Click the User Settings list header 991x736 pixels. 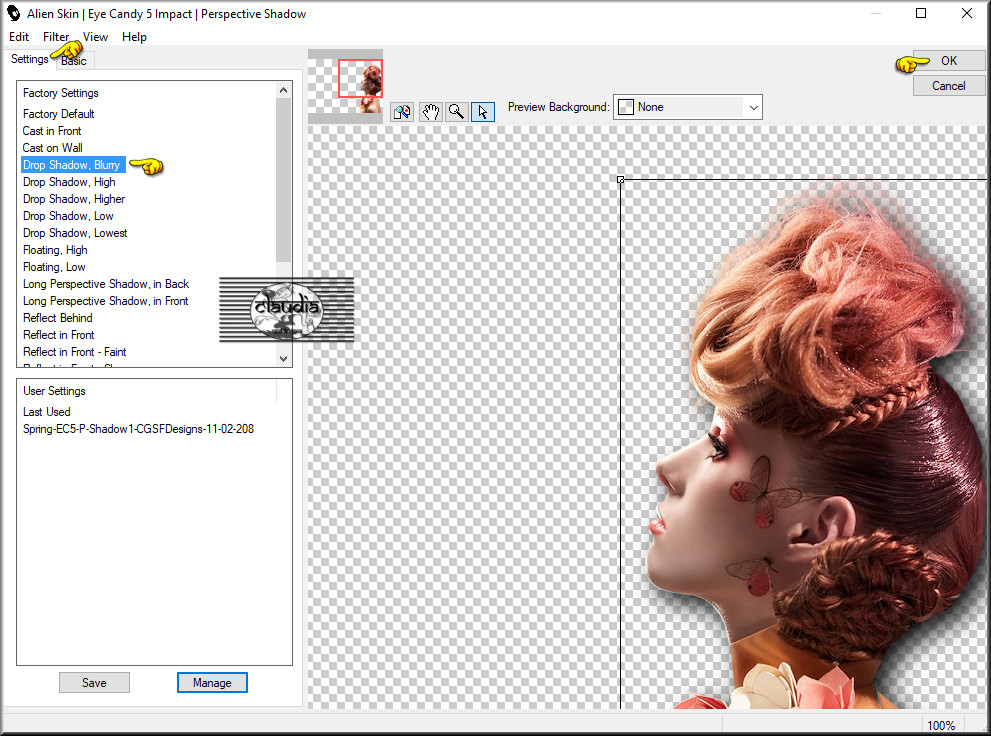(54, 391)
